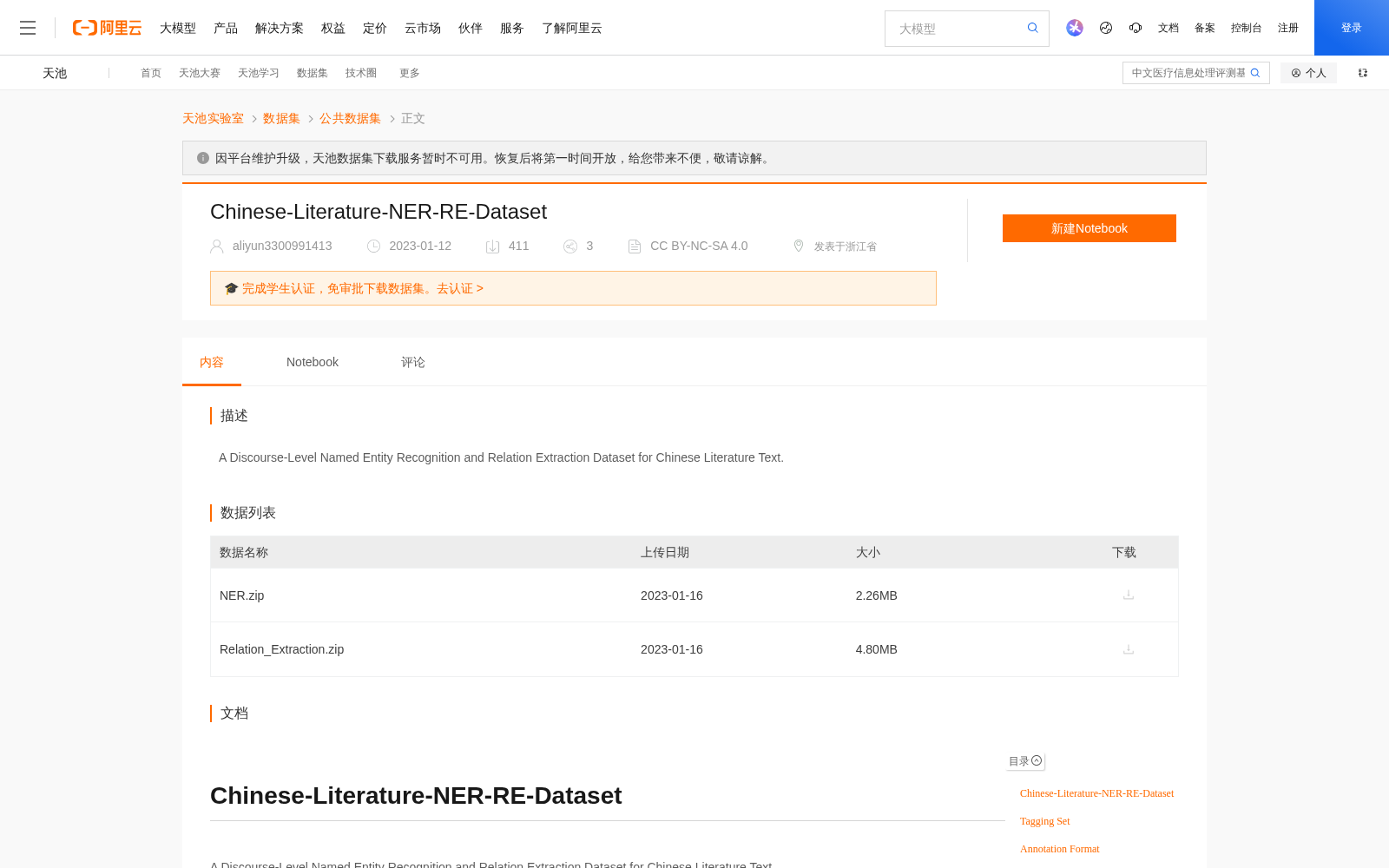Open the hamburger menu icon

[28, 28]
